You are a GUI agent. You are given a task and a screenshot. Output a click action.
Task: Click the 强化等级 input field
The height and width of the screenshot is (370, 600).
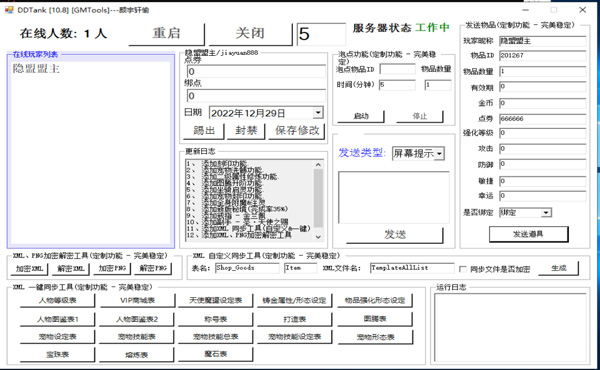(543, 133)
